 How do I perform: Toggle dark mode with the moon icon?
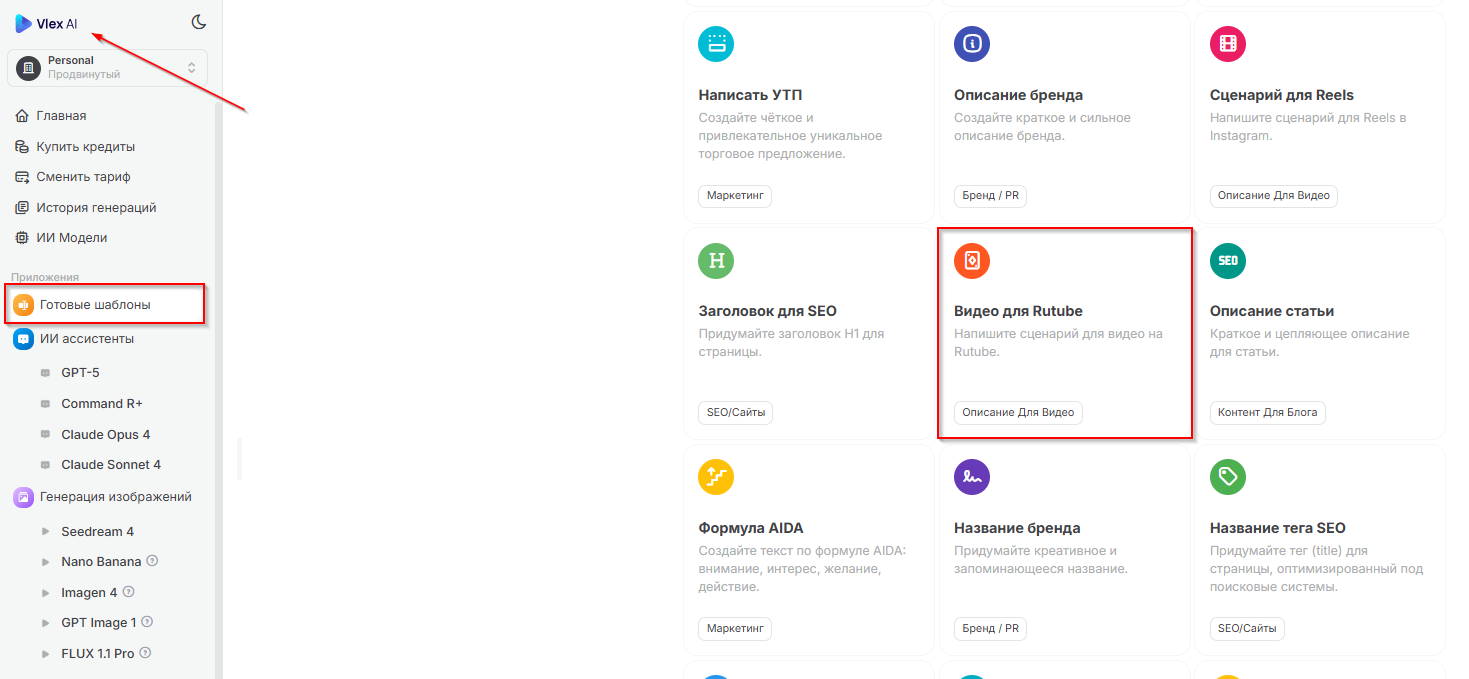pos(198,22)
